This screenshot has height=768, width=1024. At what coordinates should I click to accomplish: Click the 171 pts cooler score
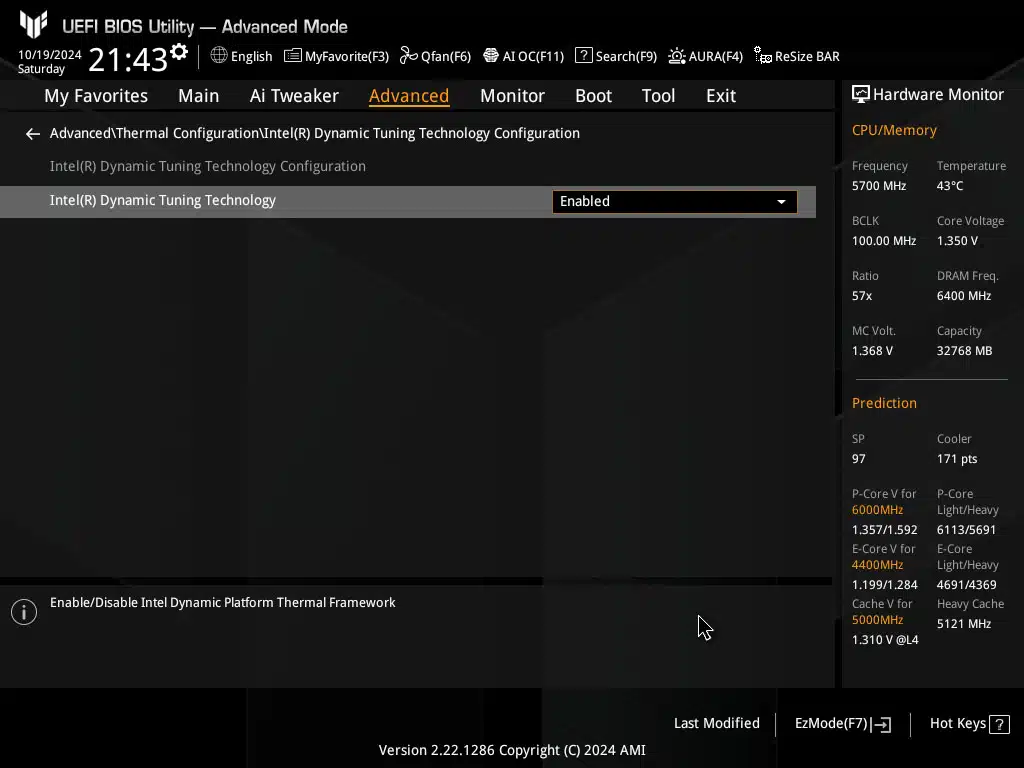957,459
